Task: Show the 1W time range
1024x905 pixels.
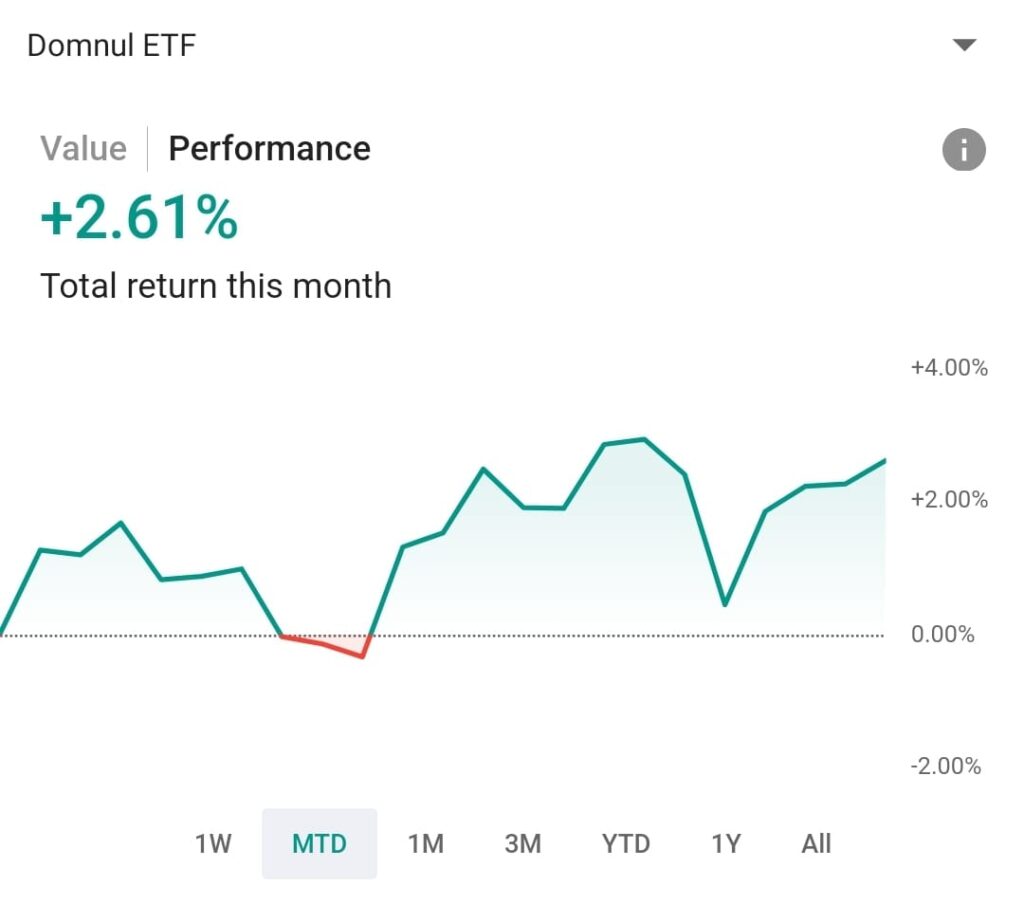Action: click(x=213, y=844)
